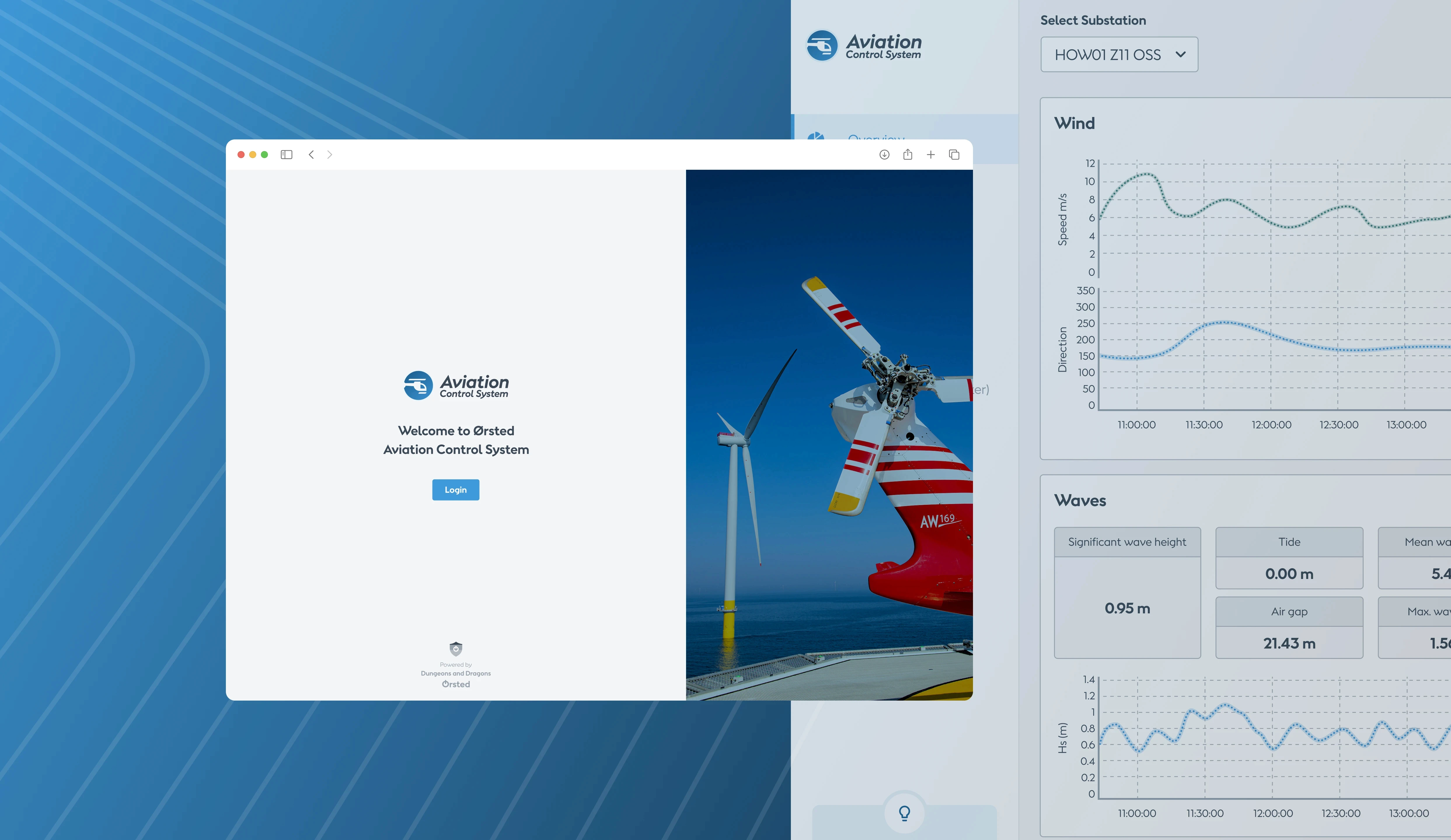Click the browser back navigation arrow
This screenshot has height=840, width=1451.
[311, 154]
